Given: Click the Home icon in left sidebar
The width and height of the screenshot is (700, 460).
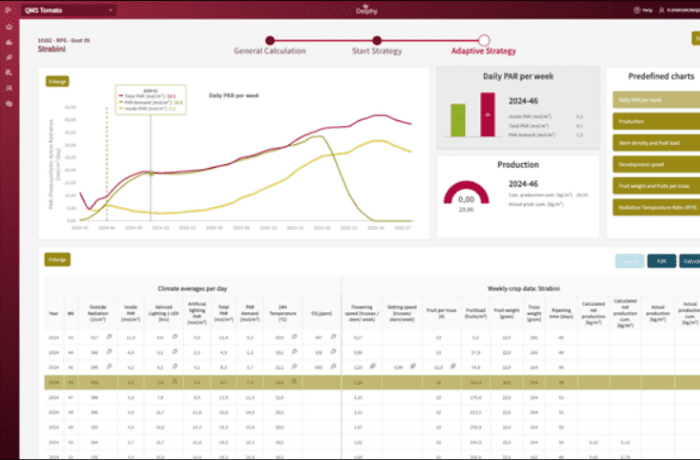Looking at the screenshot, I should point(9,27).
